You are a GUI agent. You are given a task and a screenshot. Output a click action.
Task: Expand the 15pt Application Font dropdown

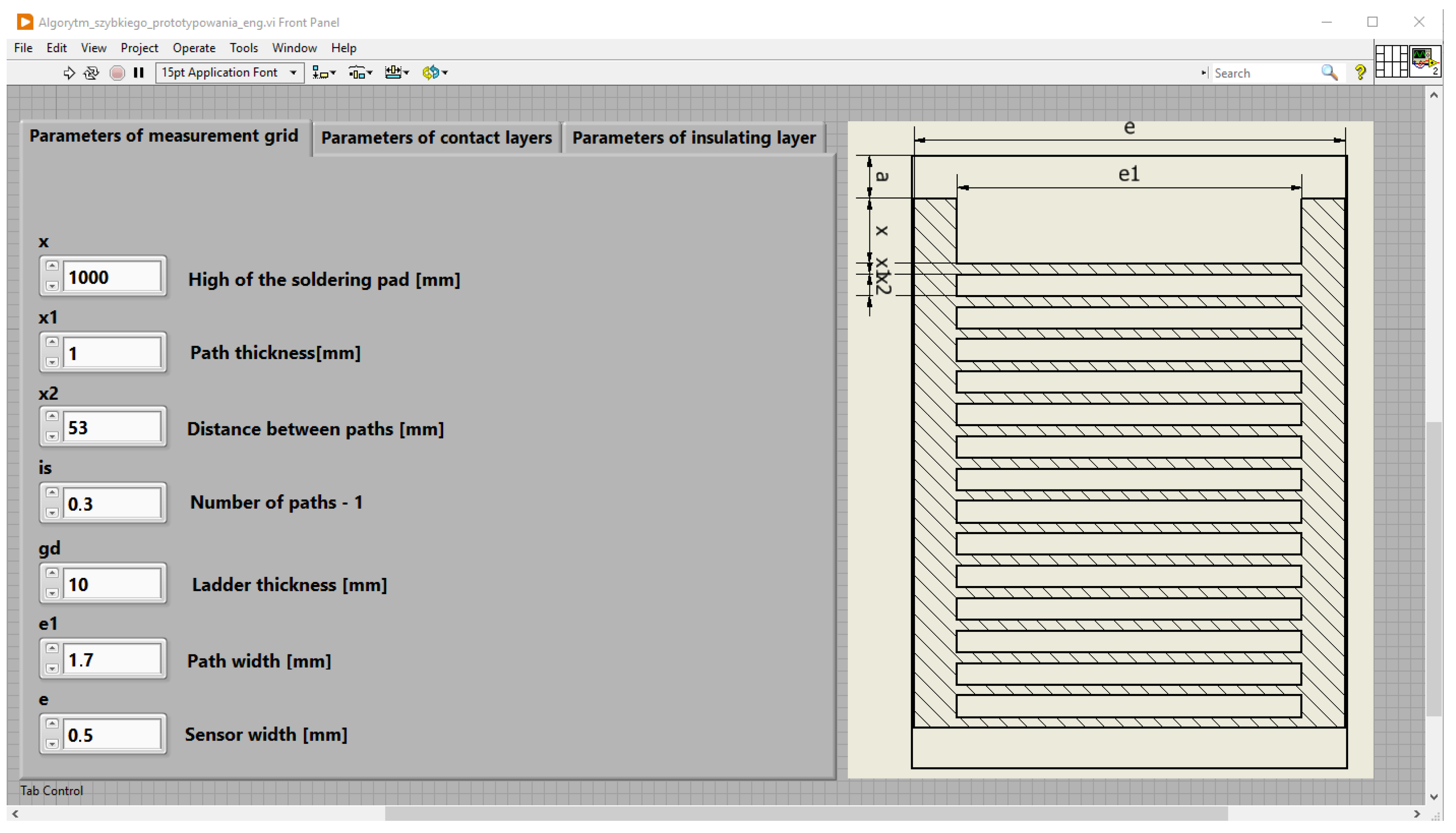(x=293, y=73)
